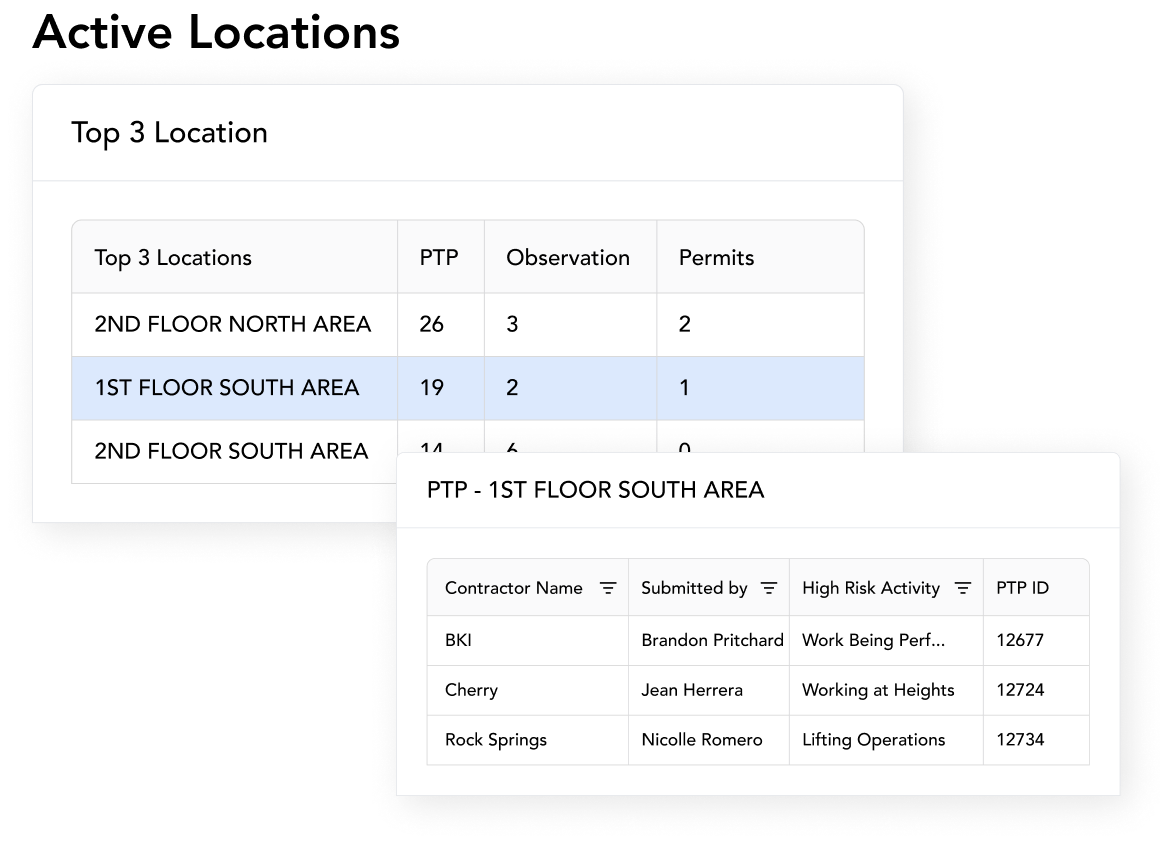1169x844 pixels.
Task: Open PTP ID 12724
Action: pos(1020,690)
